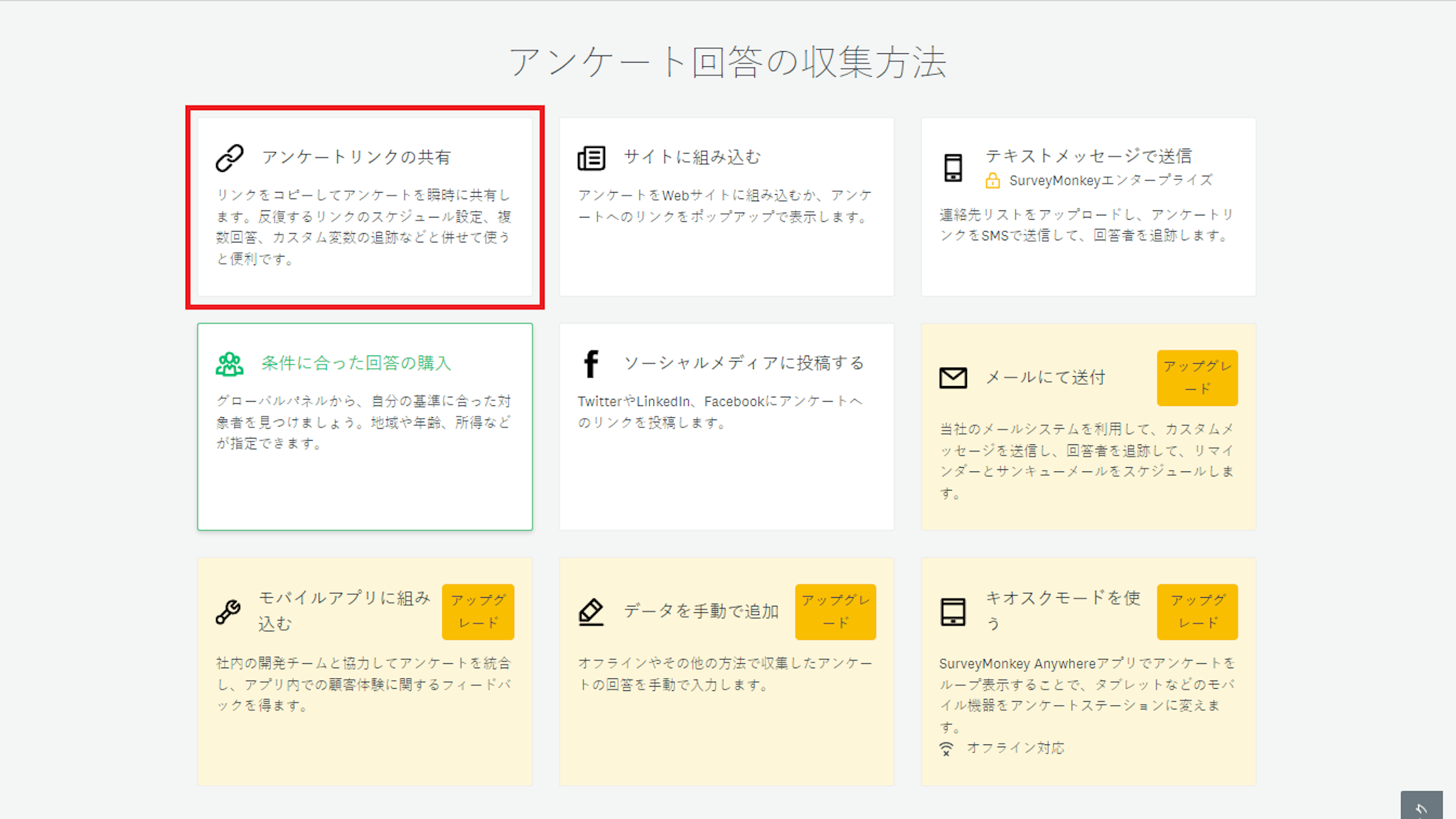Click the mobile phone text message icon

(x=953, y=168)
